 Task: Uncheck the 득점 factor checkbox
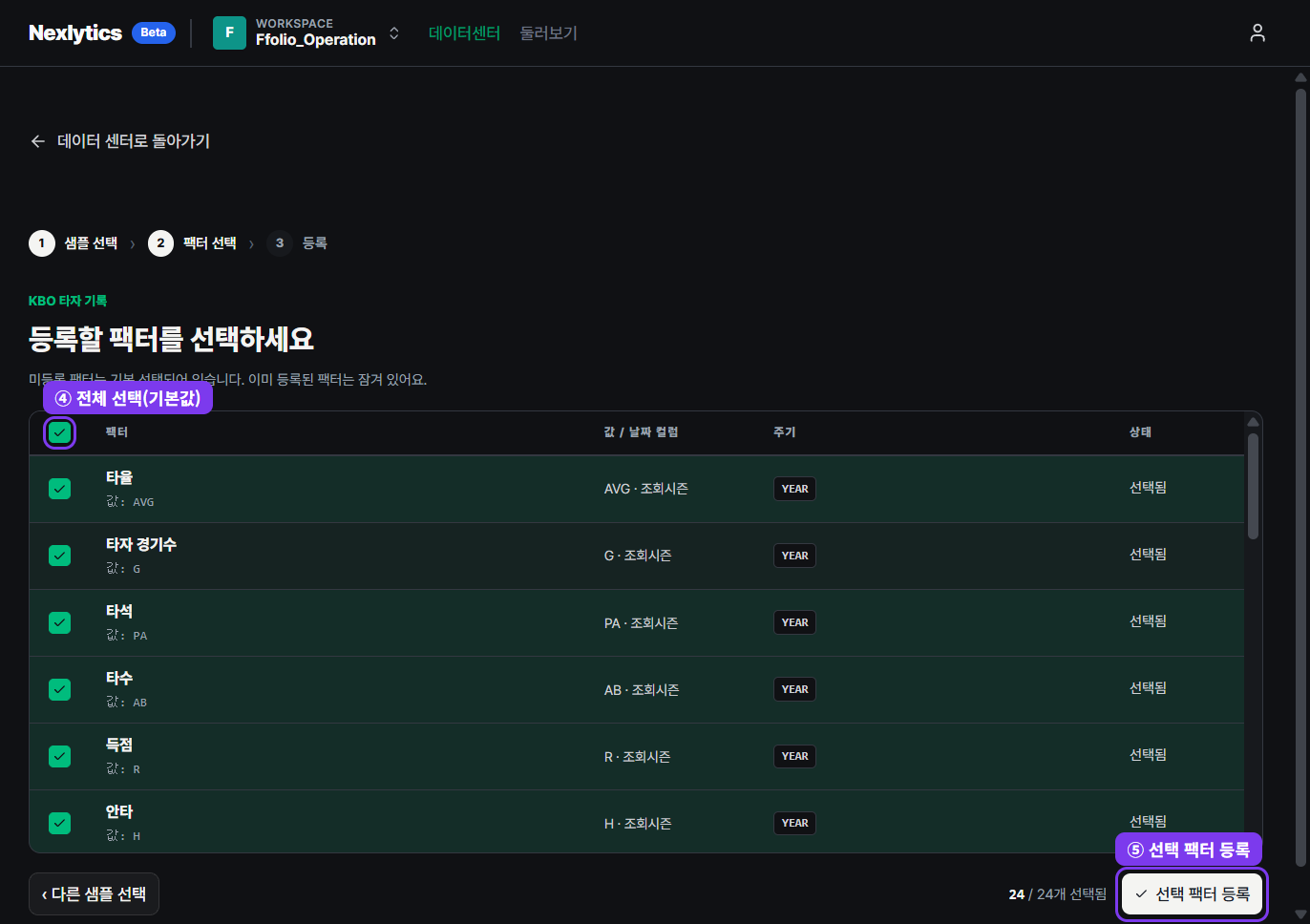coord(59,756)
